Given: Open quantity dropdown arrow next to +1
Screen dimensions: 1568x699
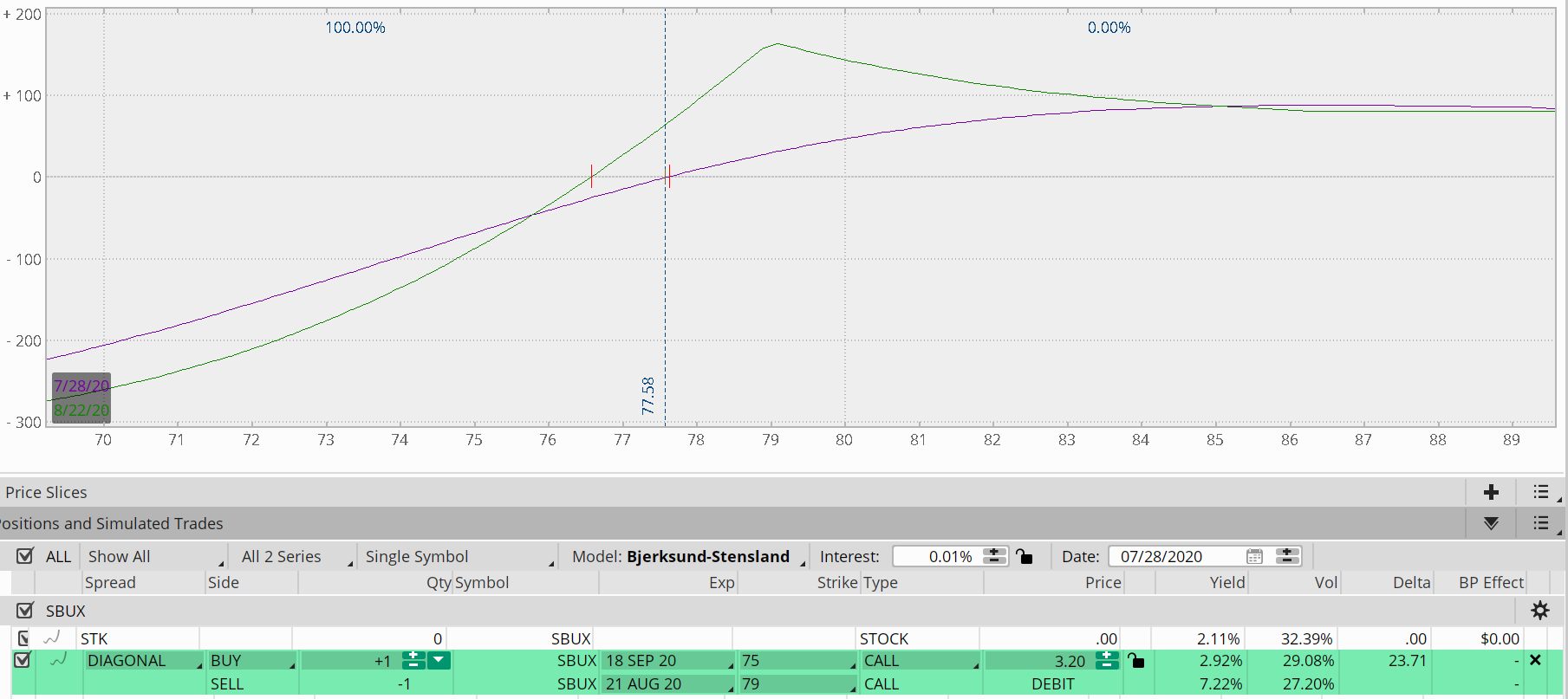Looking at the screenshot, I should (439, 661).
